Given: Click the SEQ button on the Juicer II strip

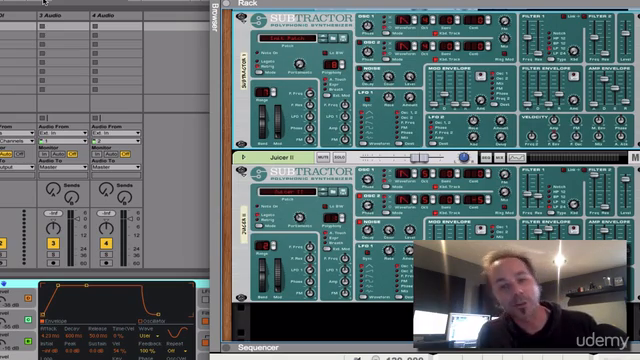Looking at the screenshot, I should (x=486, y=158).
